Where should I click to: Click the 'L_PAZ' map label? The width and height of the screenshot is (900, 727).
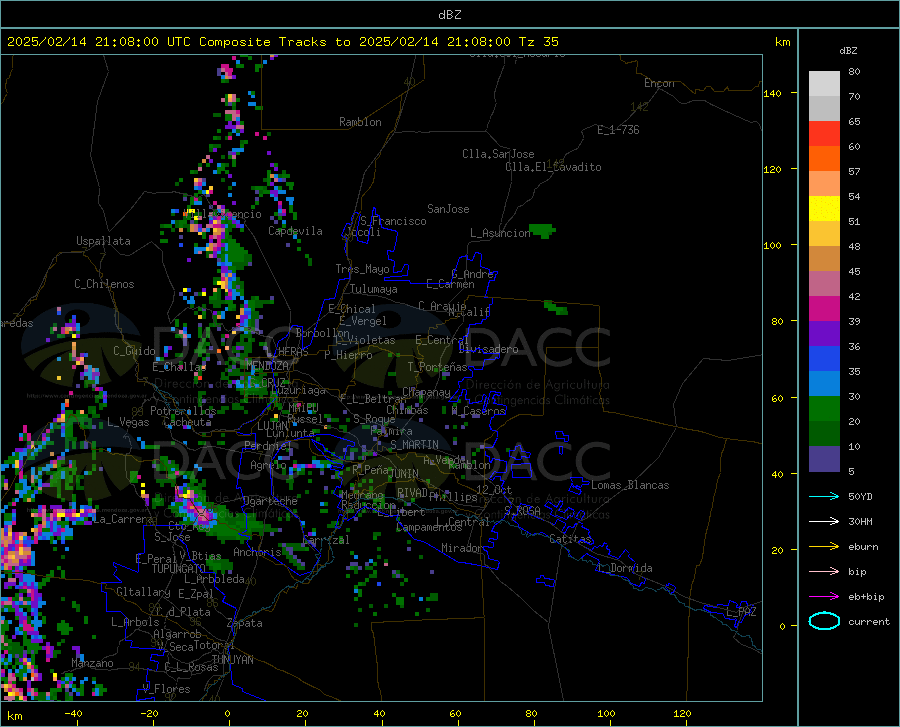tap(741, 612)
